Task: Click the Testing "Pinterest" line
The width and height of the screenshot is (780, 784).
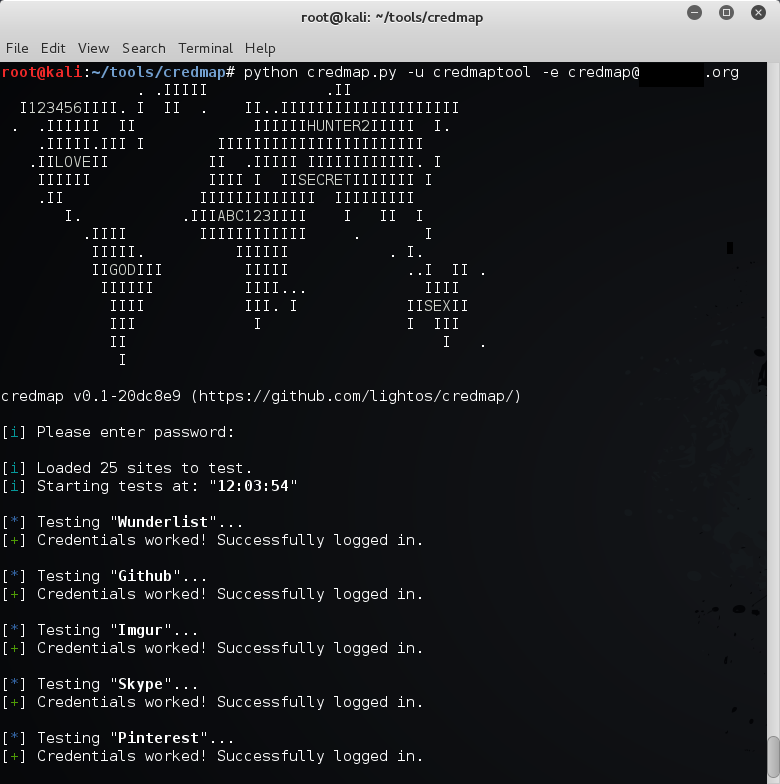Action: tap(118, 738)
